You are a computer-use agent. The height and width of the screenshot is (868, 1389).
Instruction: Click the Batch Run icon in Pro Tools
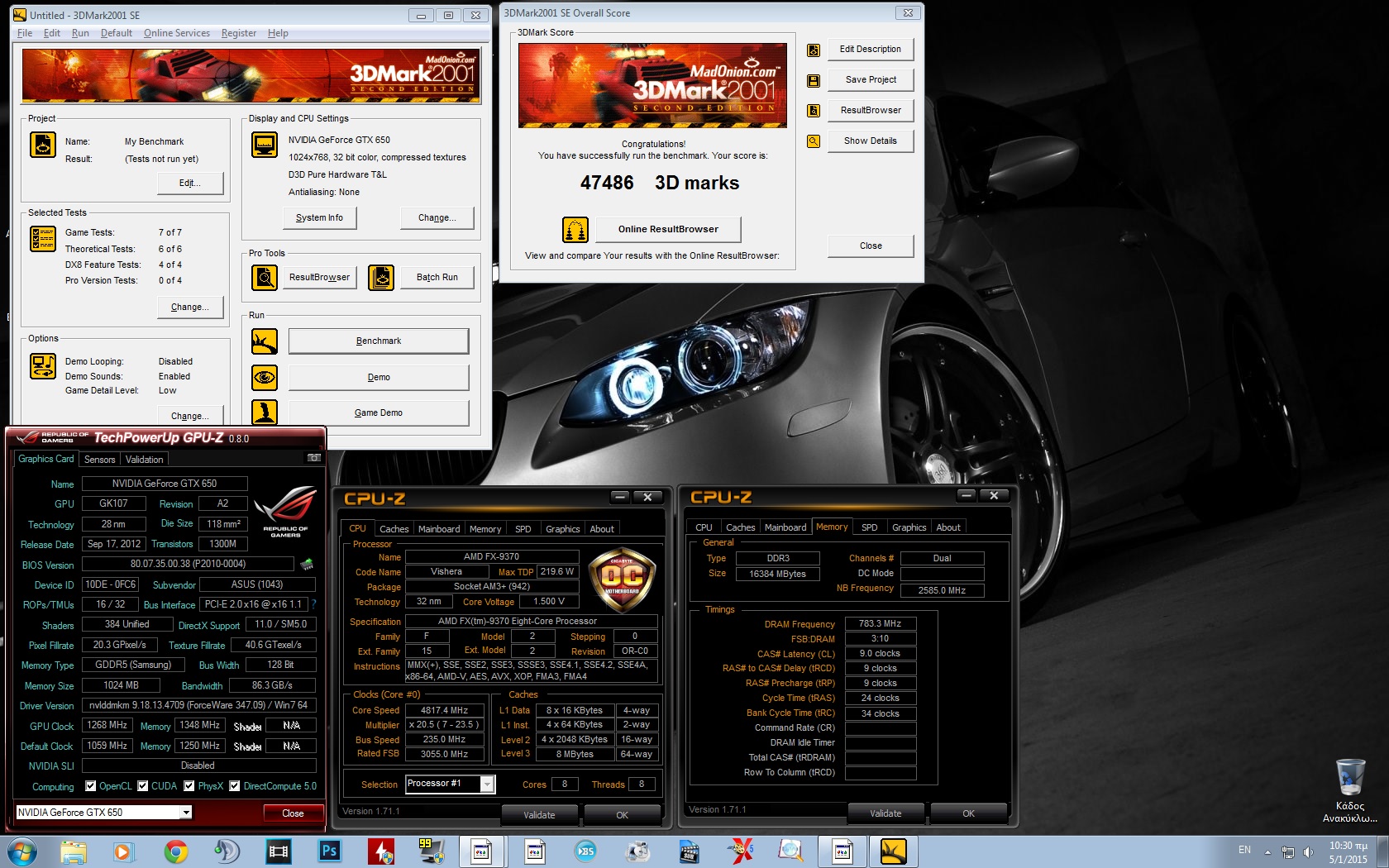tap(381, 278)
